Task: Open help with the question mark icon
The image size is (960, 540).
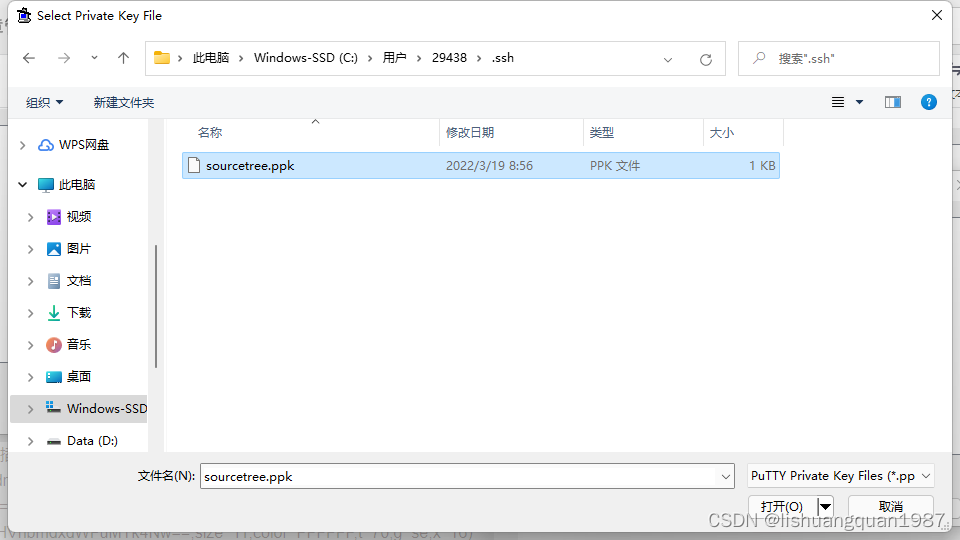Action: [929, 102]
